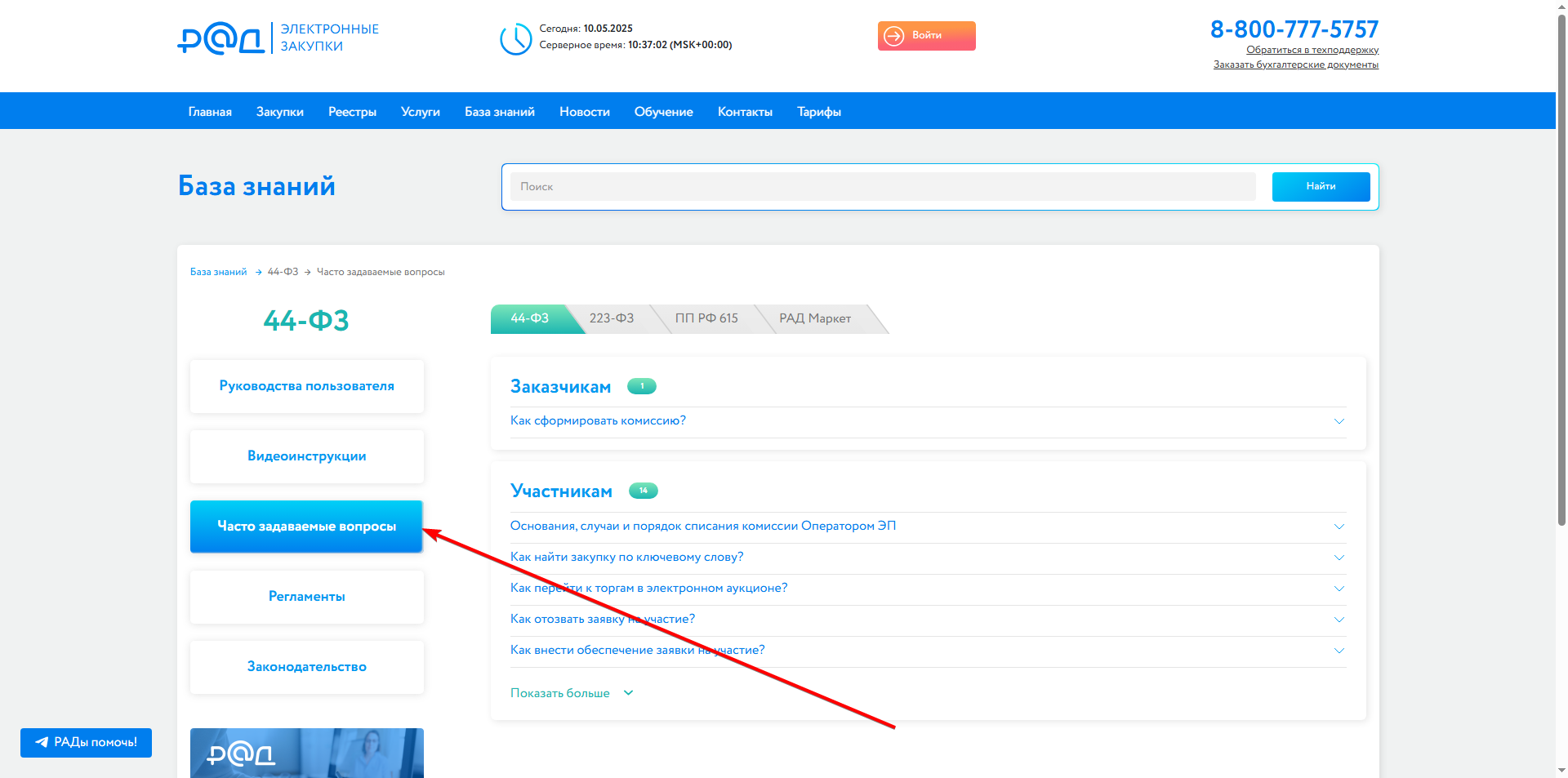Screen dimensions: 1568x778
Task: Click the badge count next to Заказчикам
Action: [x=642, y=386]
